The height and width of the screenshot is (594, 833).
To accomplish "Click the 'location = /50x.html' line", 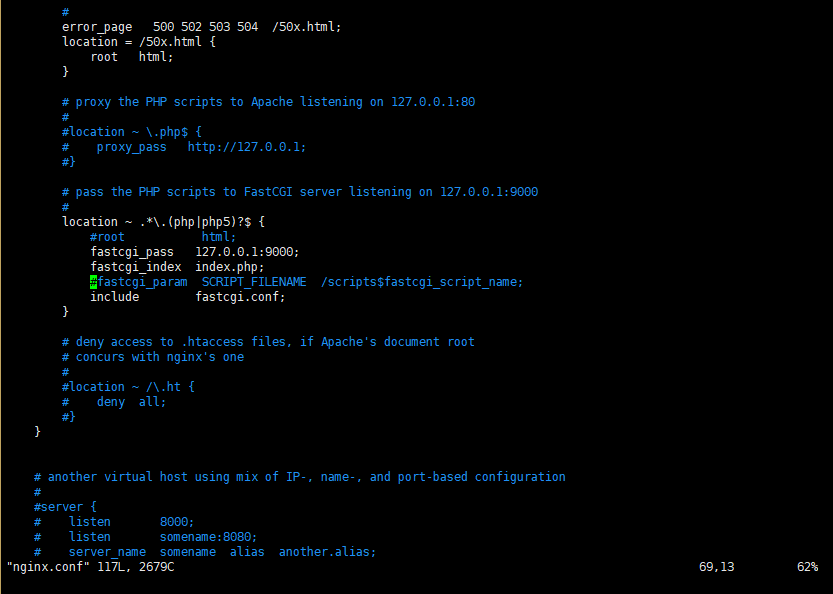I will point(139,42).
